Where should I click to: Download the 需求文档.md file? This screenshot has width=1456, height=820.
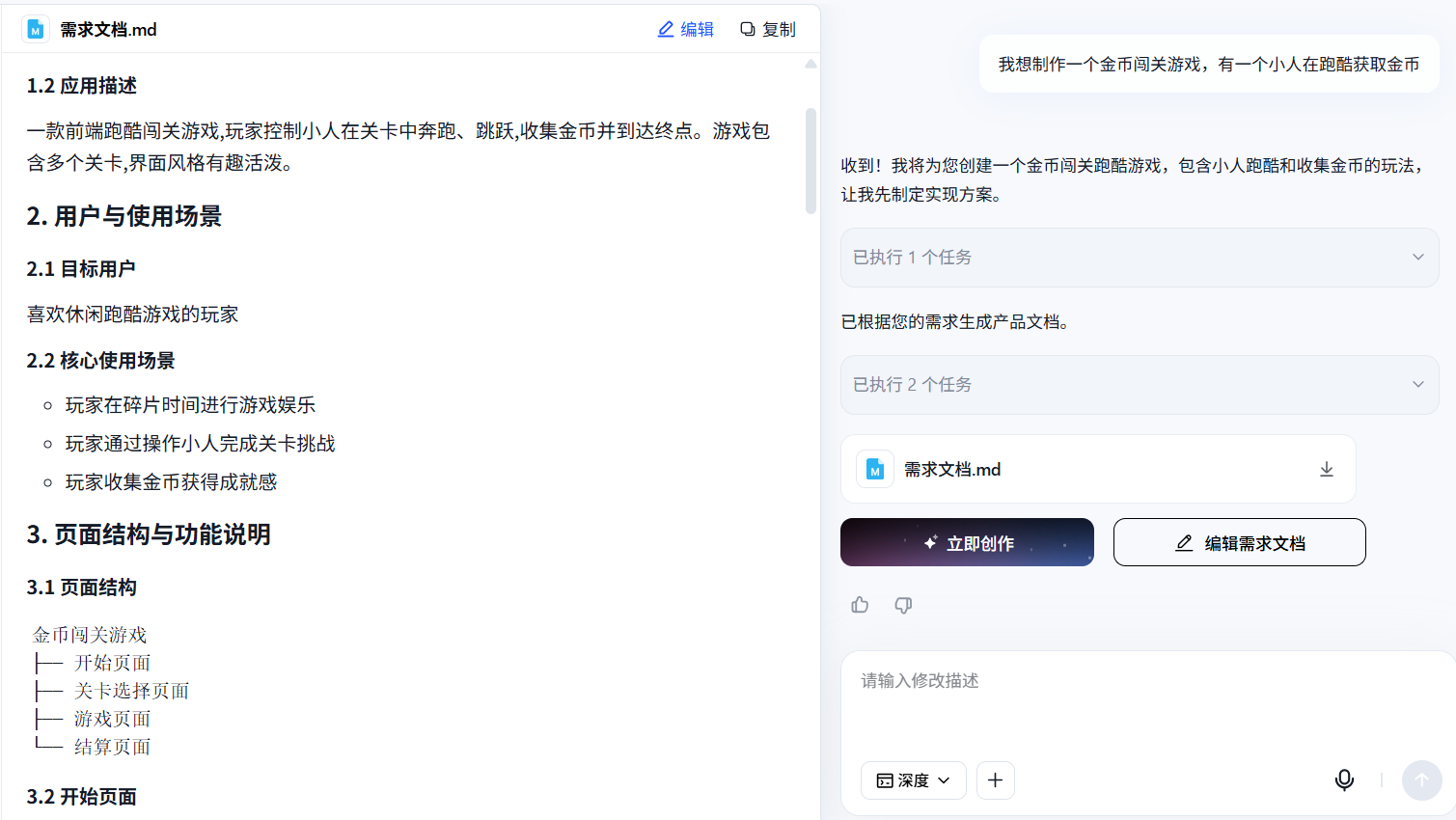pyautogui.click(x=1327, y=469)
